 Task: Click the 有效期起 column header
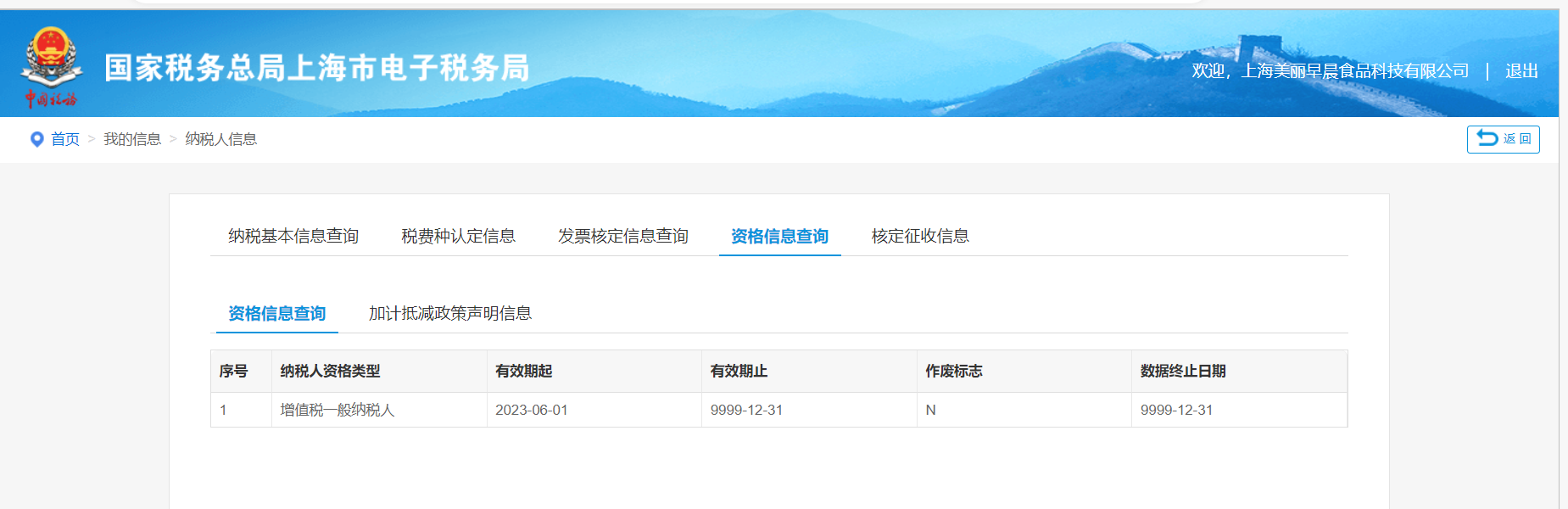[x=523, y=371]
